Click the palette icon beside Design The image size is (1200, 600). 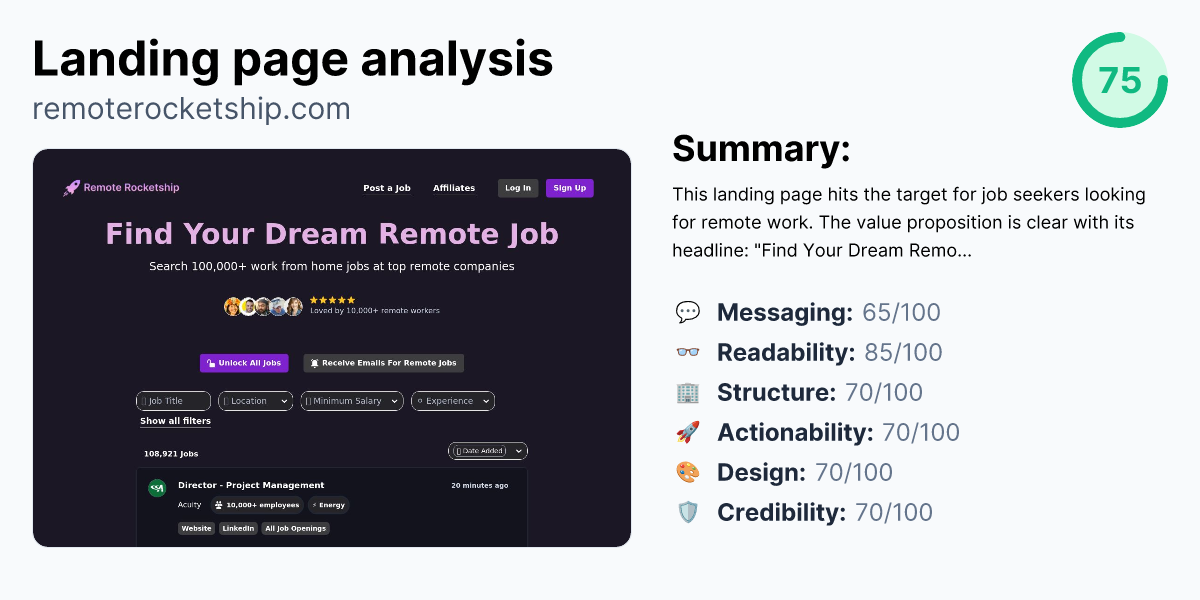pos(688,472)
